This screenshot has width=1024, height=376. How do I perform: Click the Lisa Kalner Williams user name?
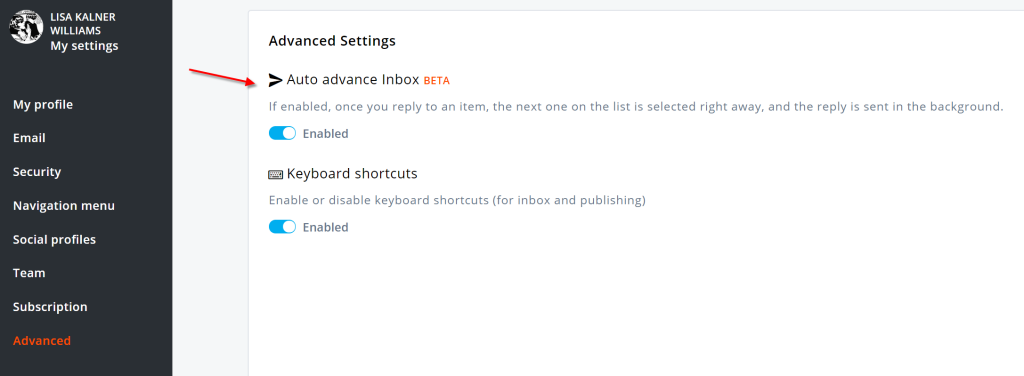tap(83, 24)
